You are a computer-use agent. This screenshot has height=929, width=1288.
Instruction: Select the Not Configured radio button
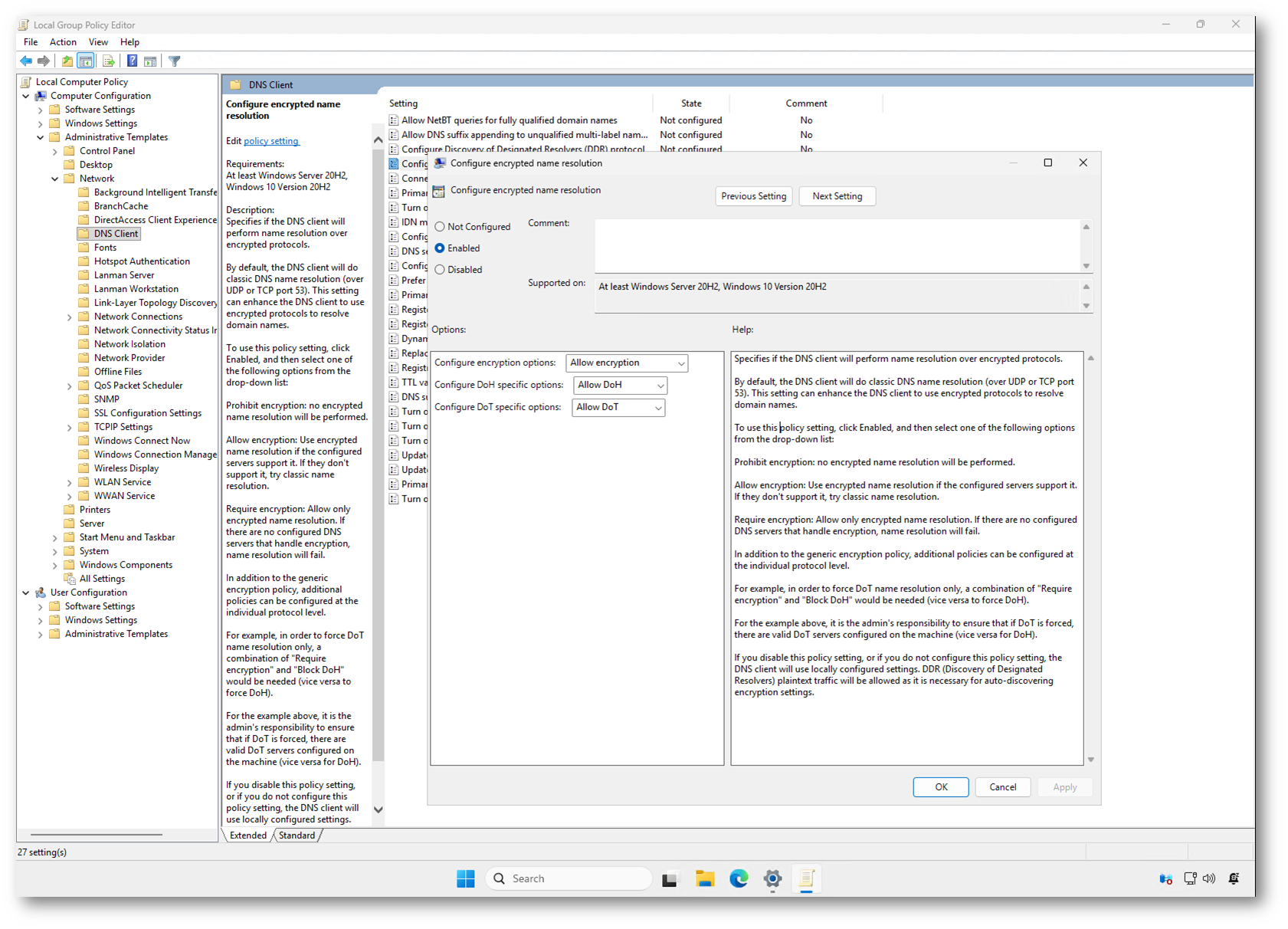(440, 227)
